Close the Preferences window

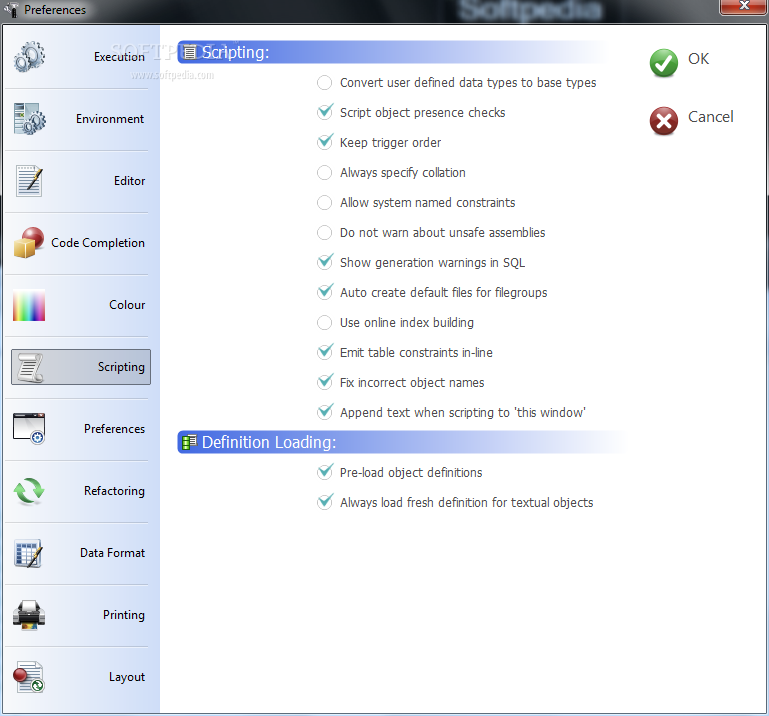pos(743,6)
